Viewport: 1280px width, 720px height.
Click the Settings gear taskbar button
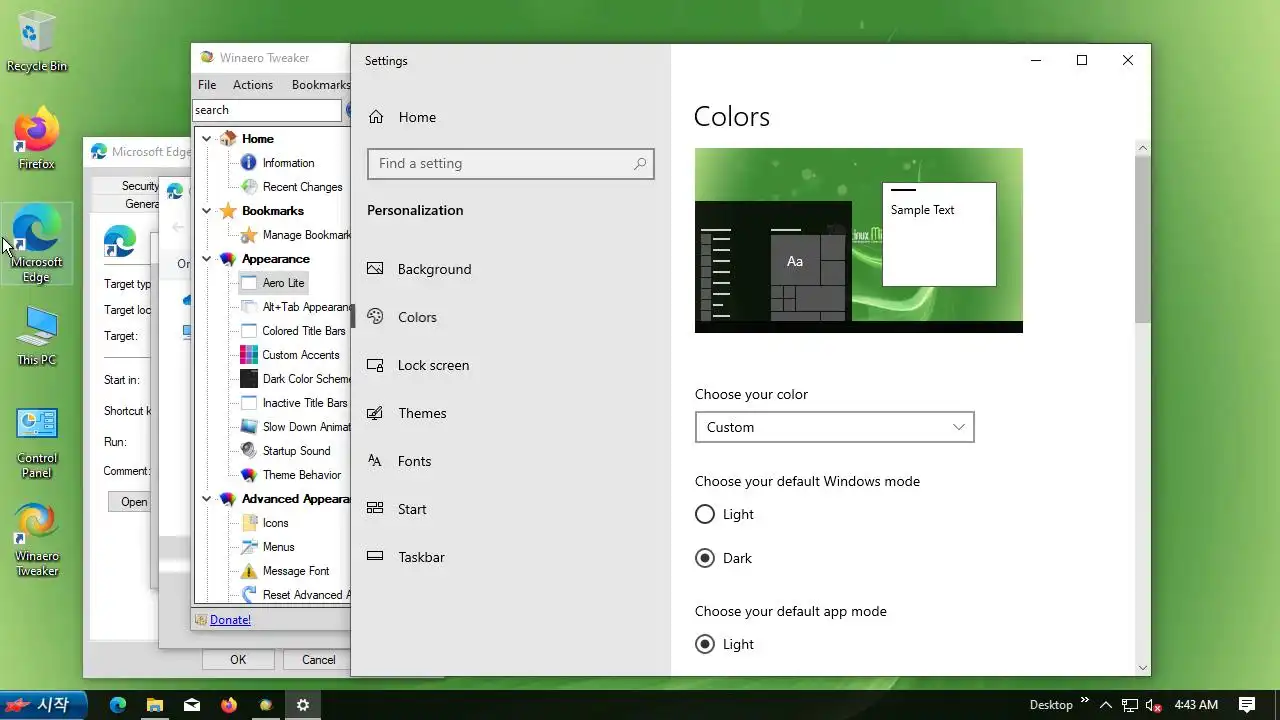pos(303,705)
